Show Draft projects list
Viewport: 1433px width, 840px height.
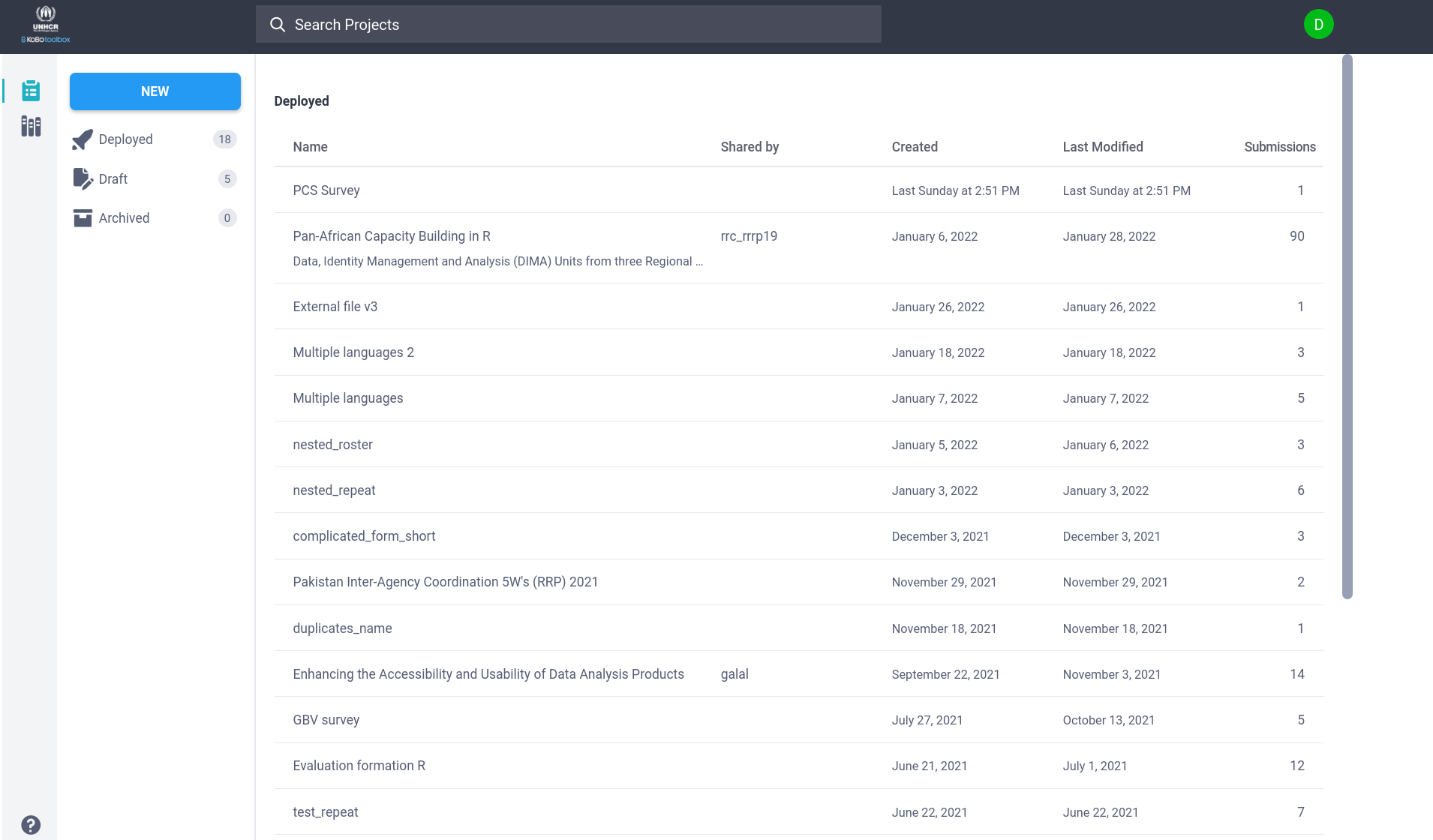coord(113,179)
